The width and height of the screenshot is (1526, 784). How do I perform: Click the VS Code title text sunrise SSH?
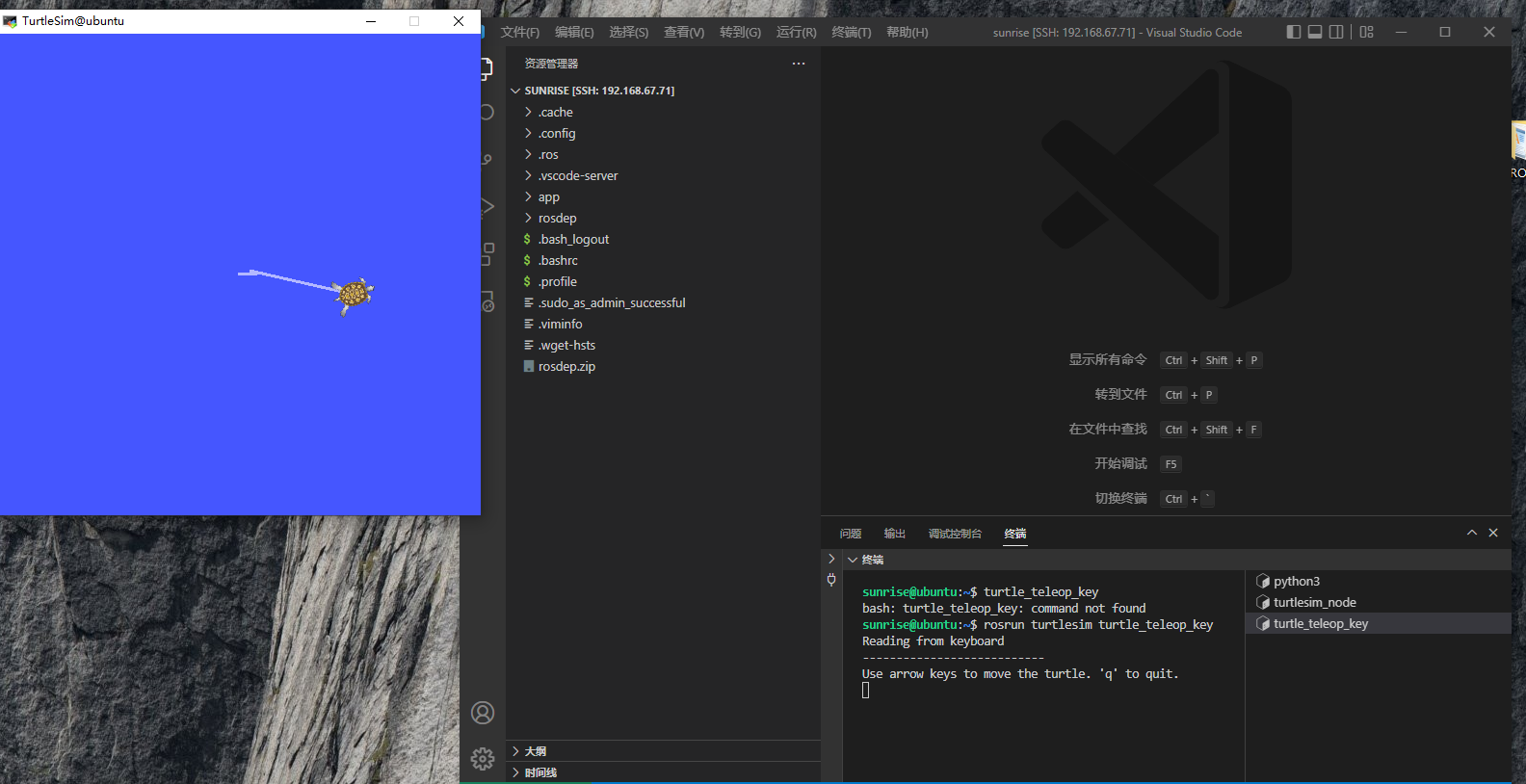(x=1118, y=32)
